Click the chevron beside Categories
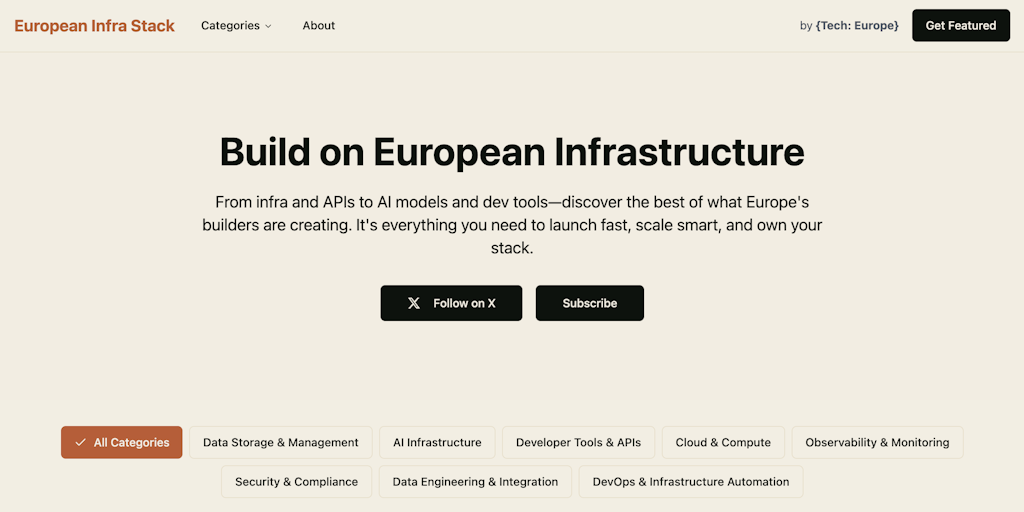Viewport: 1024px width, 512px height. pyautogui.click(x=268, y=27)
